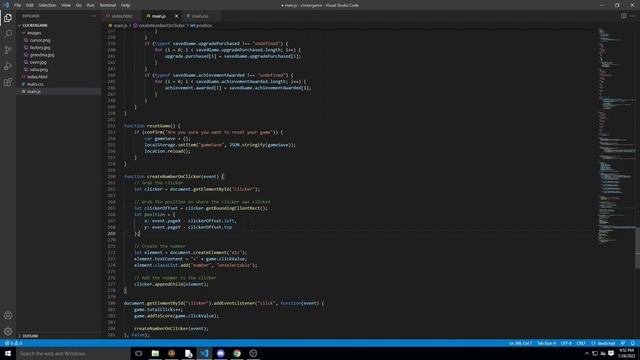Collapse the images folder

tap(34, 33)
